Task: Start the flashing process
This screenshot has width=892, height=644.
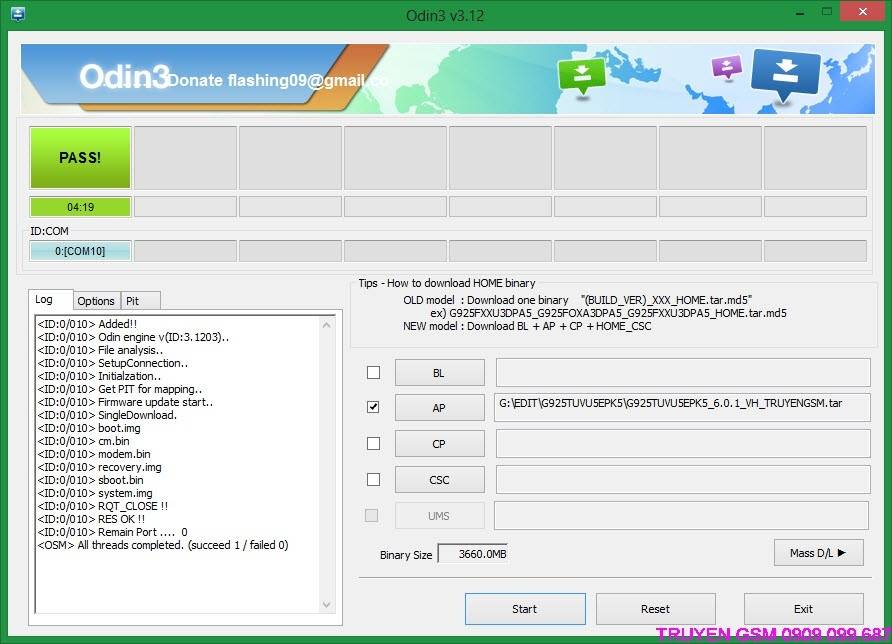Action: coord(525,609)
